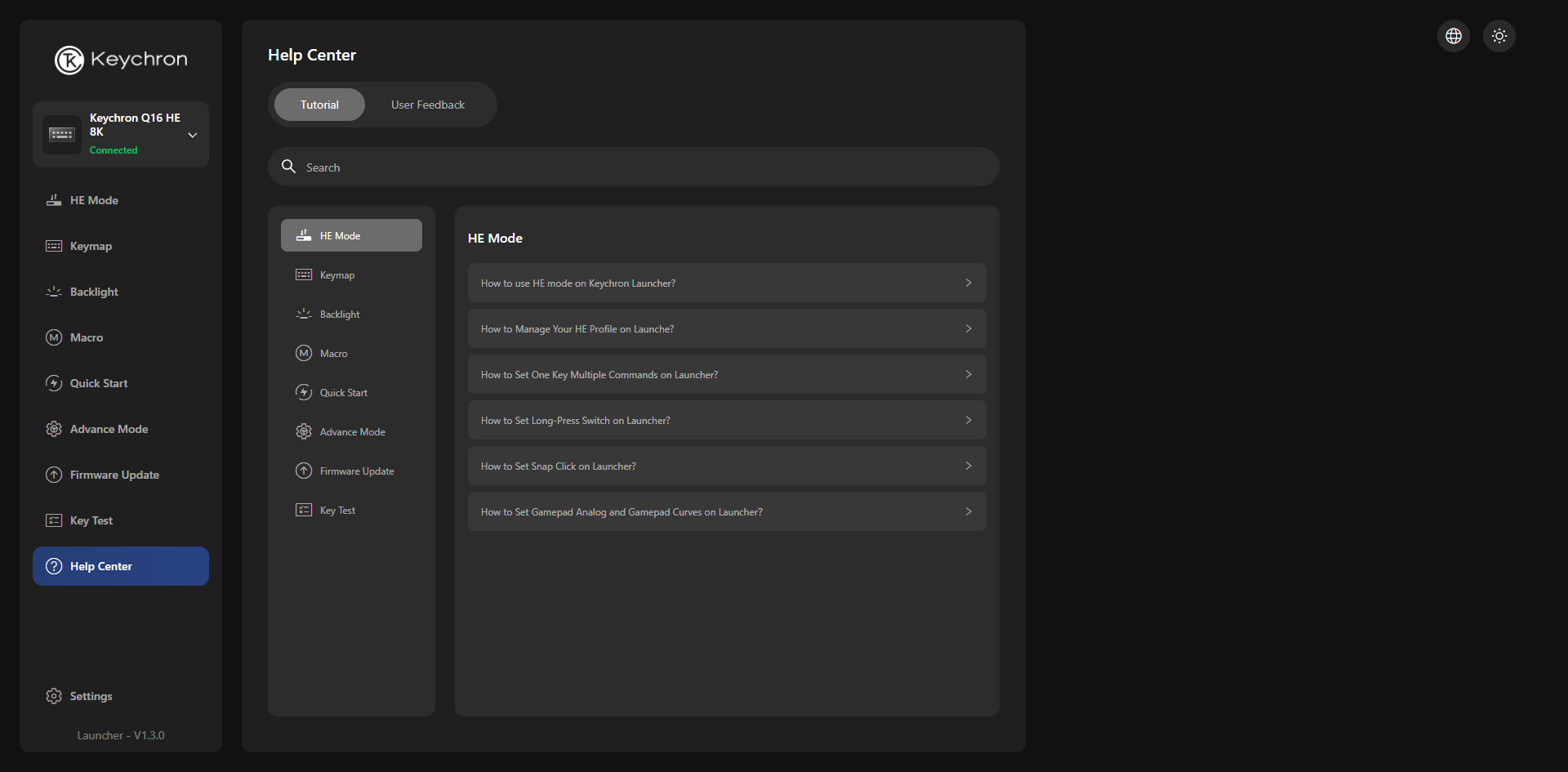The height and width of the screenshot is (772, 1568).
Task: Open Key Test in main sidebar
Action: click(x=91, y=520)
